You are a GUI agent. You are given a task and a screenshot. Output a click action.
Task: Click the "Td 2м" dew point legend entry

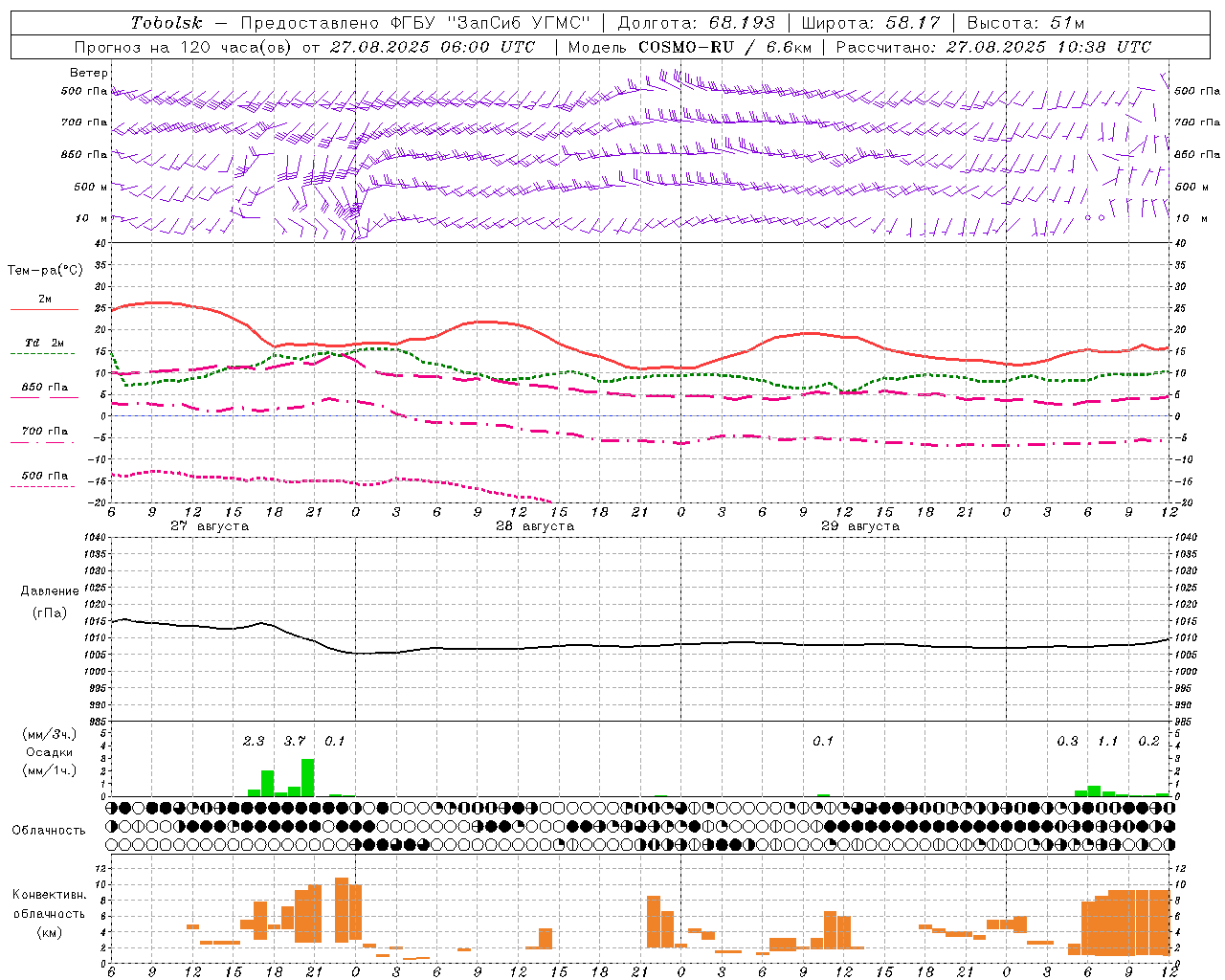44,343
